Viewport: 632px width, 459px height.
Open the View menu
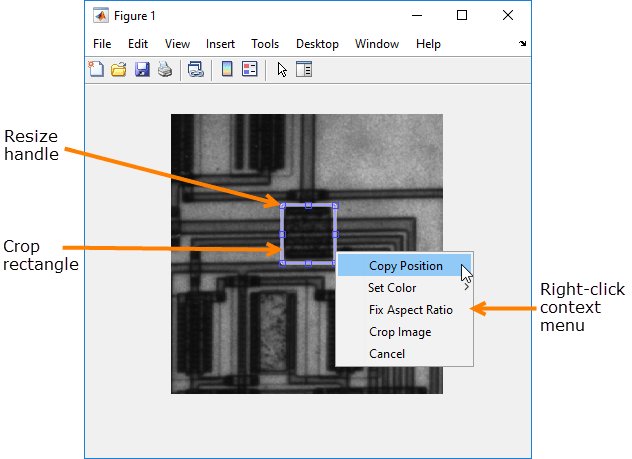click(x=177, y=44)
